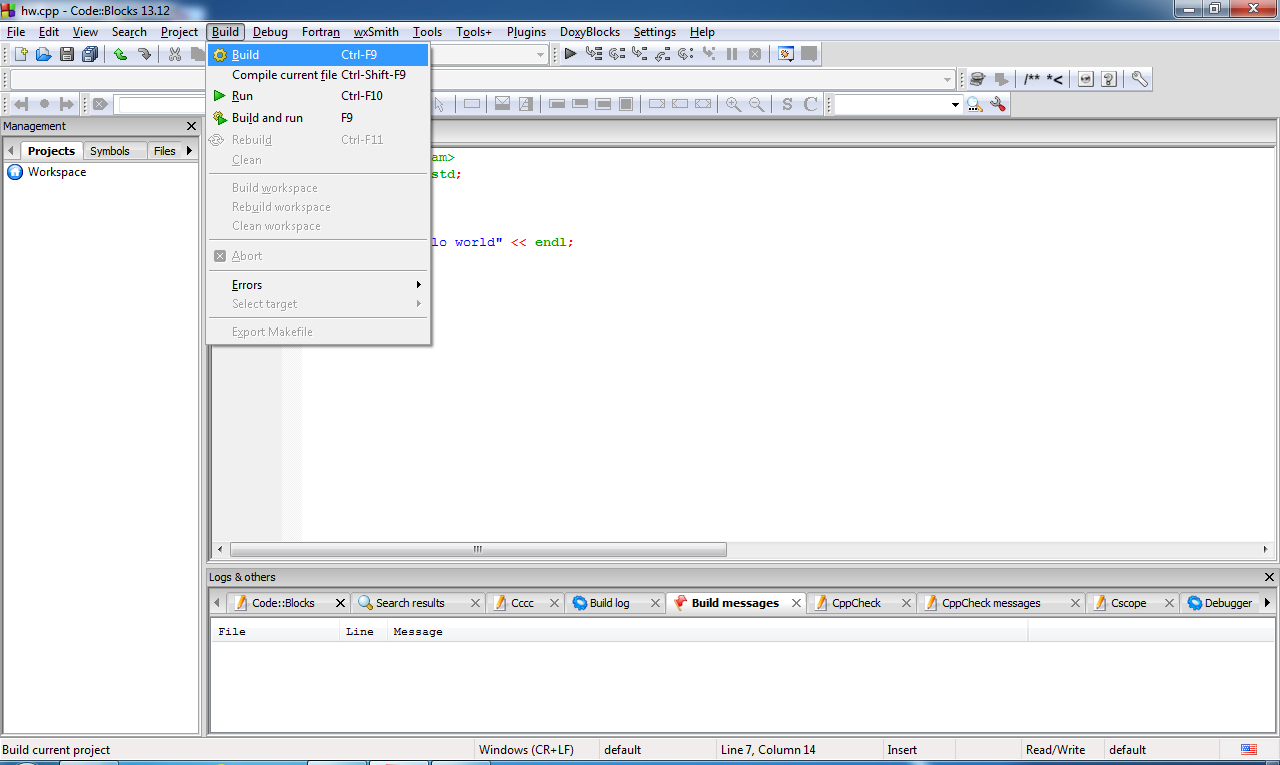Open the build target dropdown
1280x765 pixels.
(541, 54)
